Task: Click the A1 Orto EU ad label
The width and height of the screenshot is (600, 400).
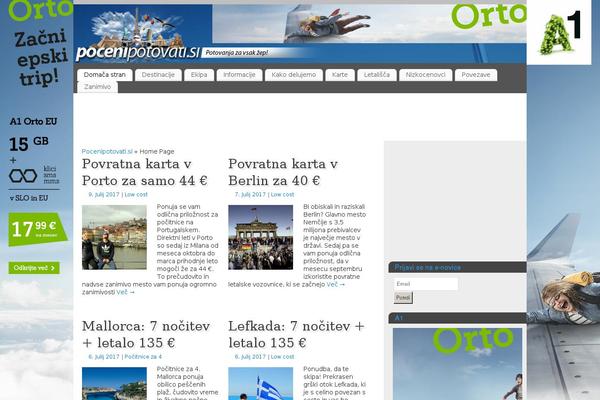Action: 33,121
